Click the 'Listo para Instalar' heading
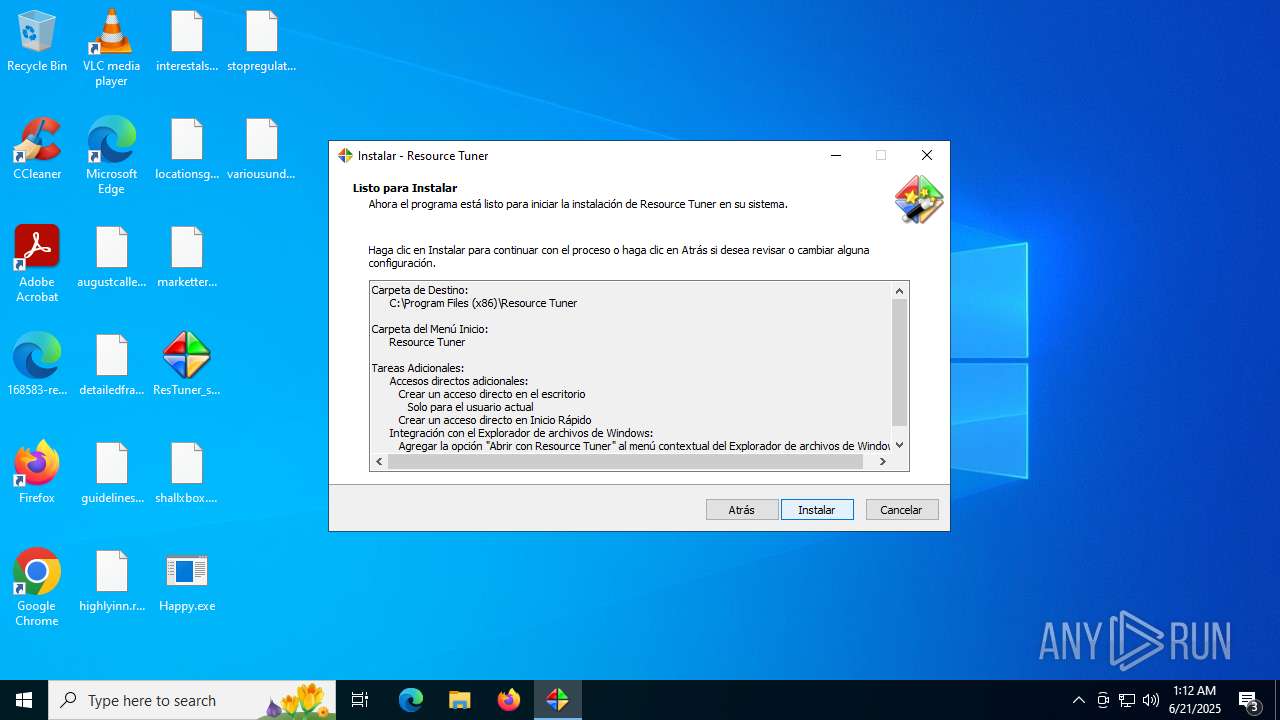Viewport: 1280px width, 720px height. tap(405, 188)
